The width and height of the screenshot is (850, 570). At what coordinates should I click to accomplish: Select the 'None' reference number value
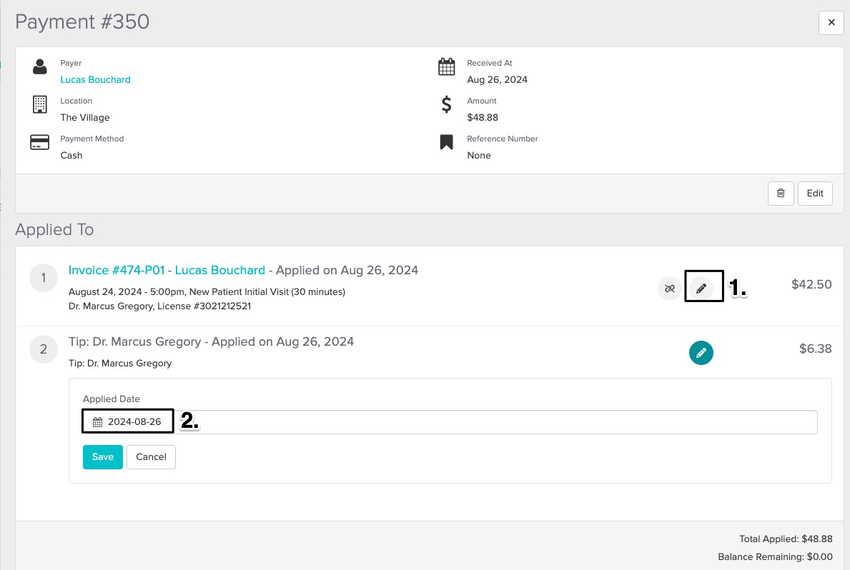479,156
